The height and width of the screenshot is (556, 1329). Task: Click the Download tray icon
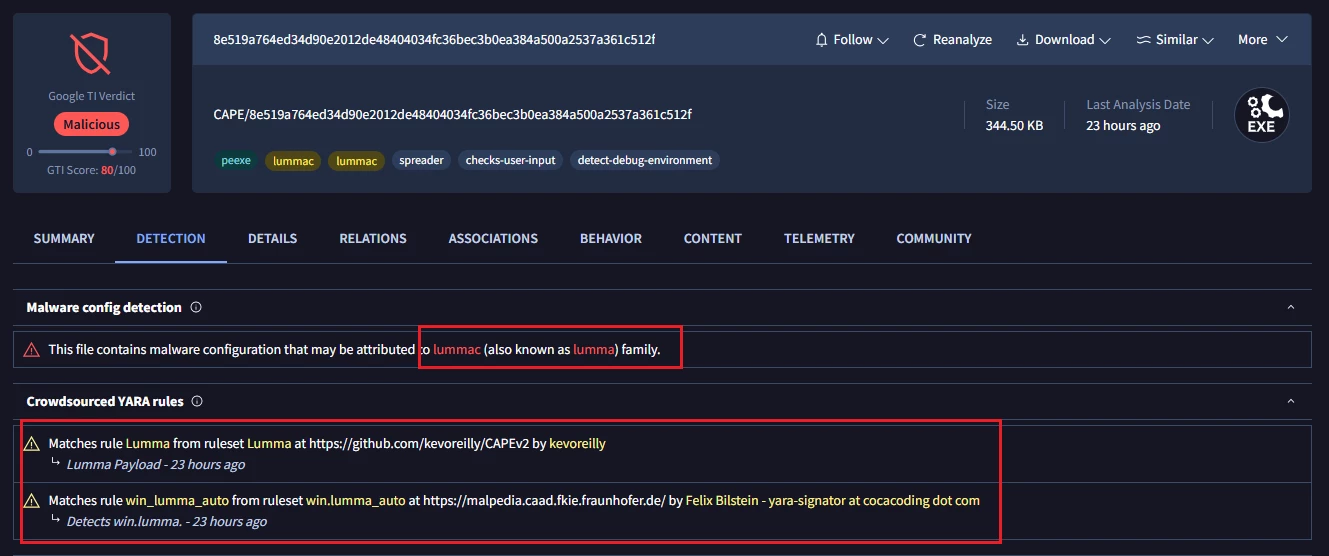coord(1023,40)
